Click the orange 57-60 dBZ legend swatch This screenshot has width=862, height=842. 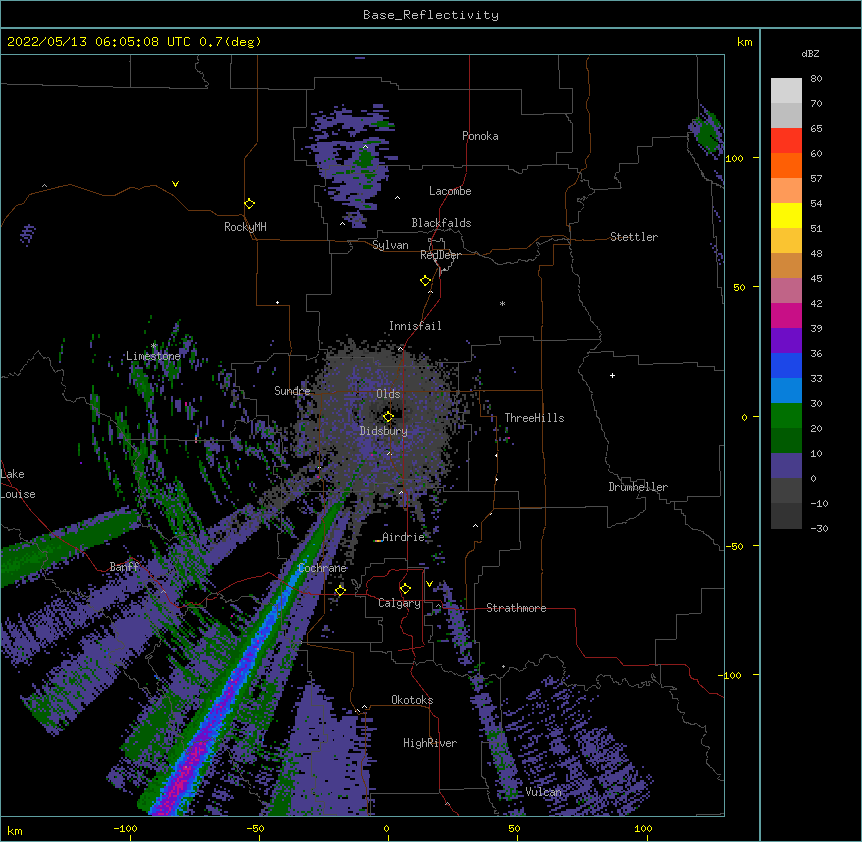pos(786,165)
